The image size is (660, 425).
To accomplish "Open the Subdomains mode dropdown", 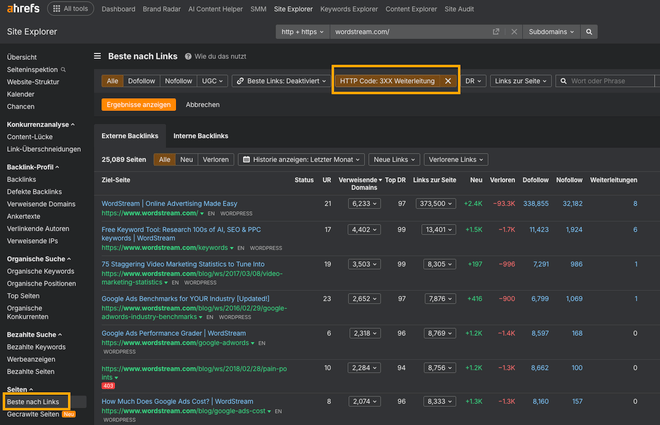I will 551,32.
